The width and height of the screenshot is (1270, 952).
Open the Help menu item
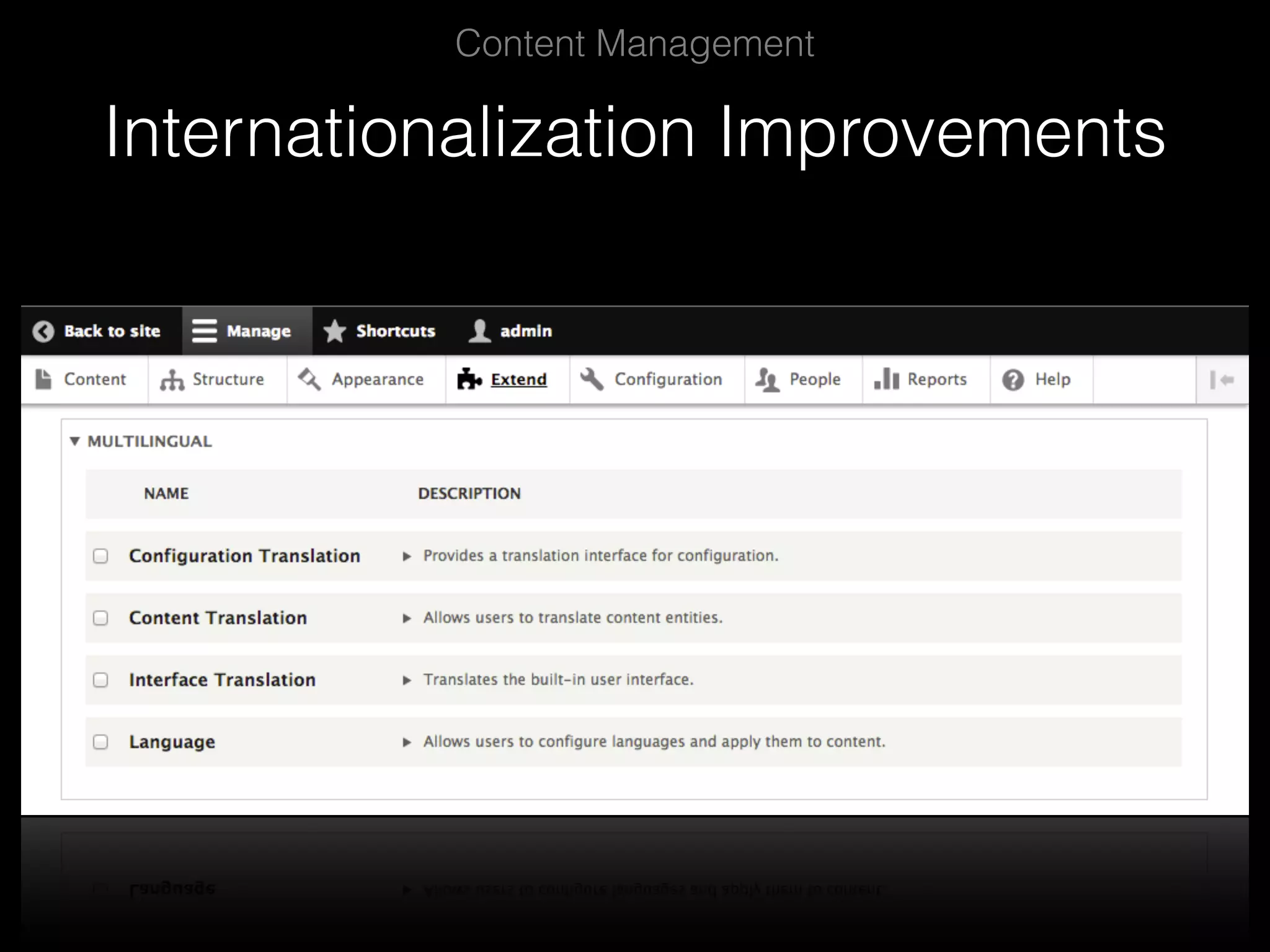point(1042,379)
